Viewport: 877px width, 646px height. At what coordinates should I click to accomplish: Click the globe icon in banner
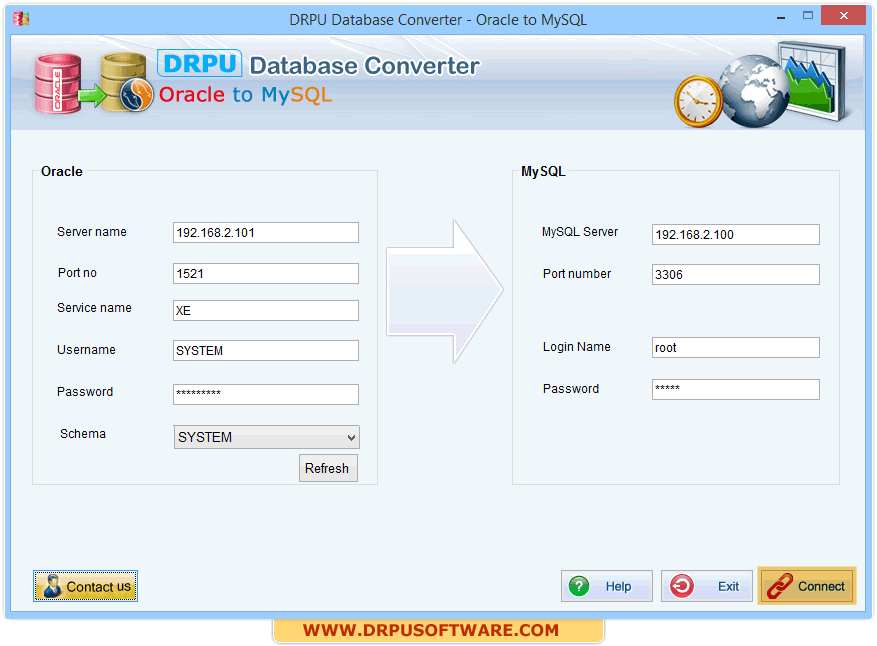point(754,91)
